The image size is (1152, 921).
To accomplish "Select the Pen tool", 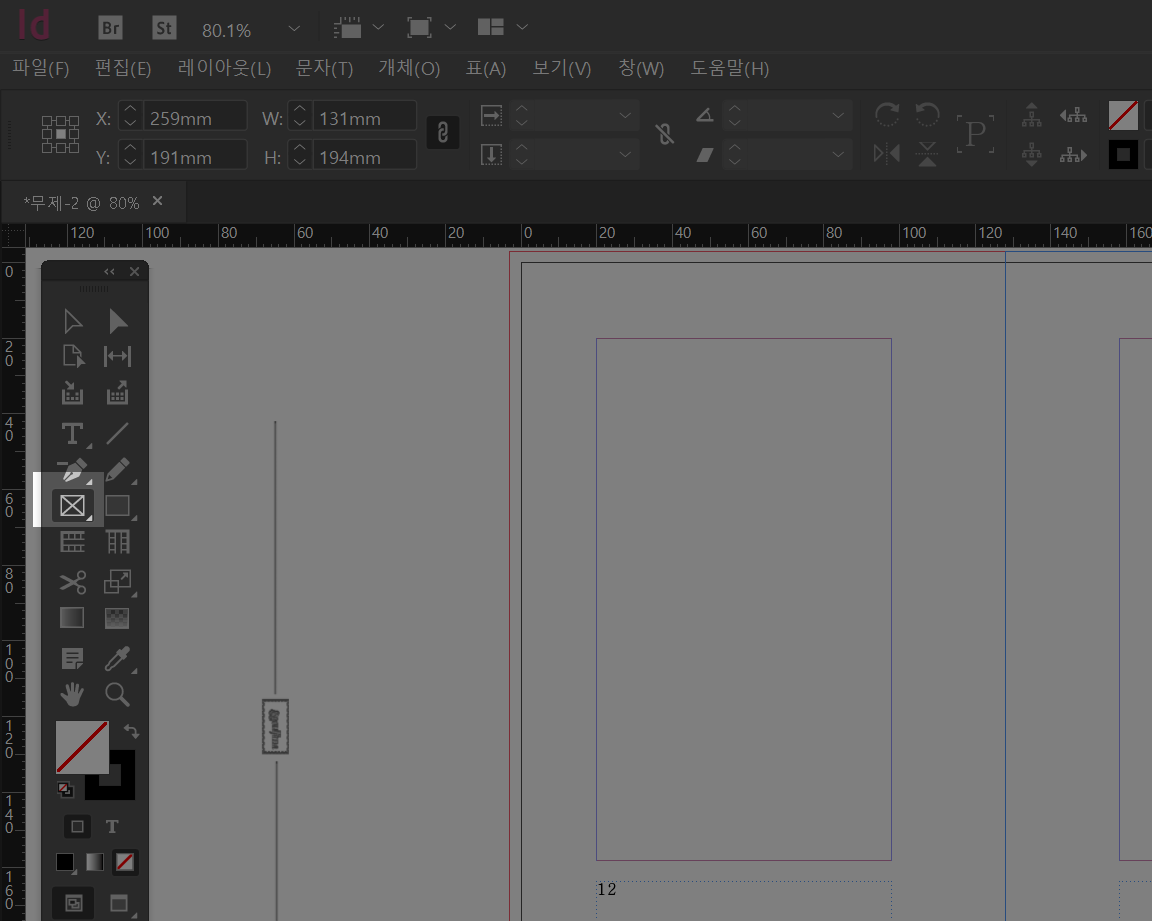I will [x=72, y=469].
